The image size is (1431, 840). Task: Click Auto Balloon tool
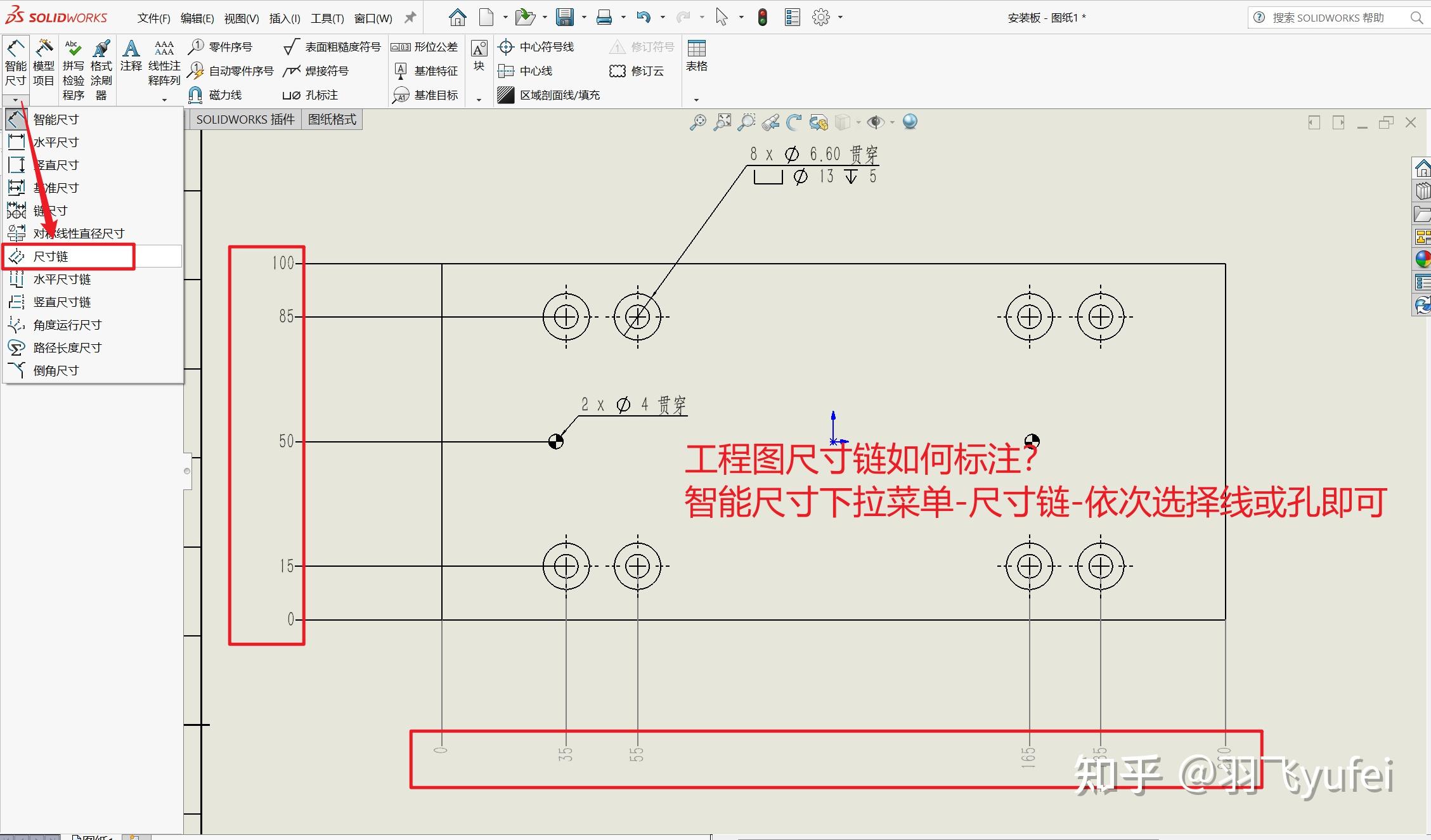(x=231, y=71)
